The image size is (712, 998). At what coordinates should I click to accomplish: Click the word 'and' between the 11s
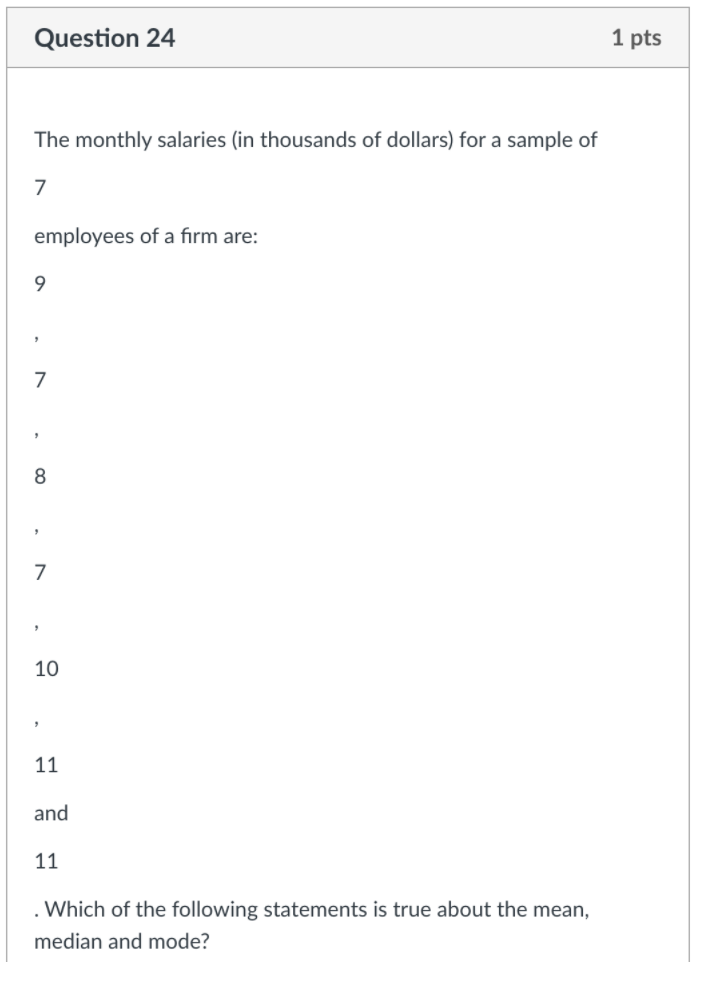51,813
